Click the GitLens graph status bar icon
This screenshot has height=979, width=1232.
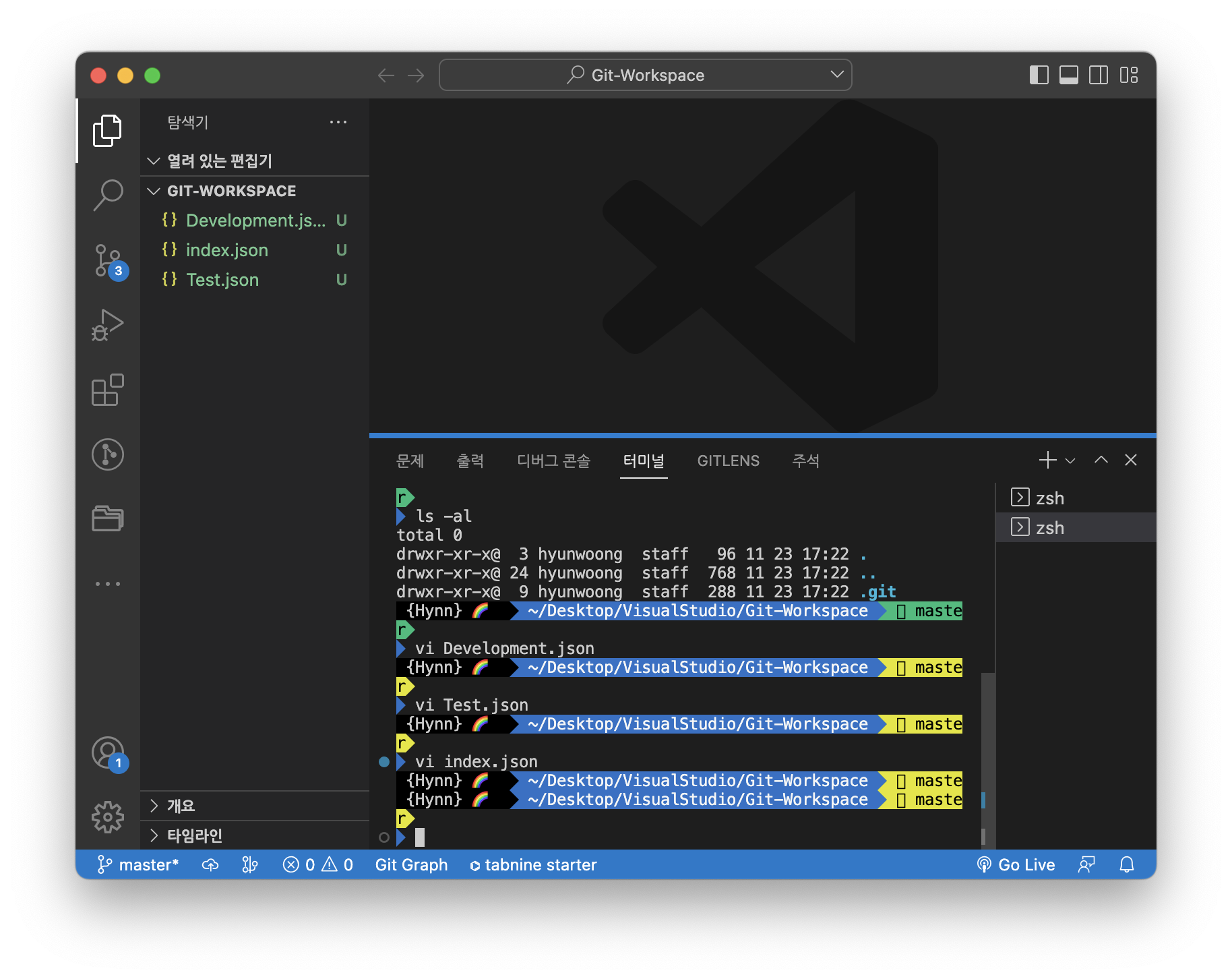pyautogui.click(x=249, y=864)
